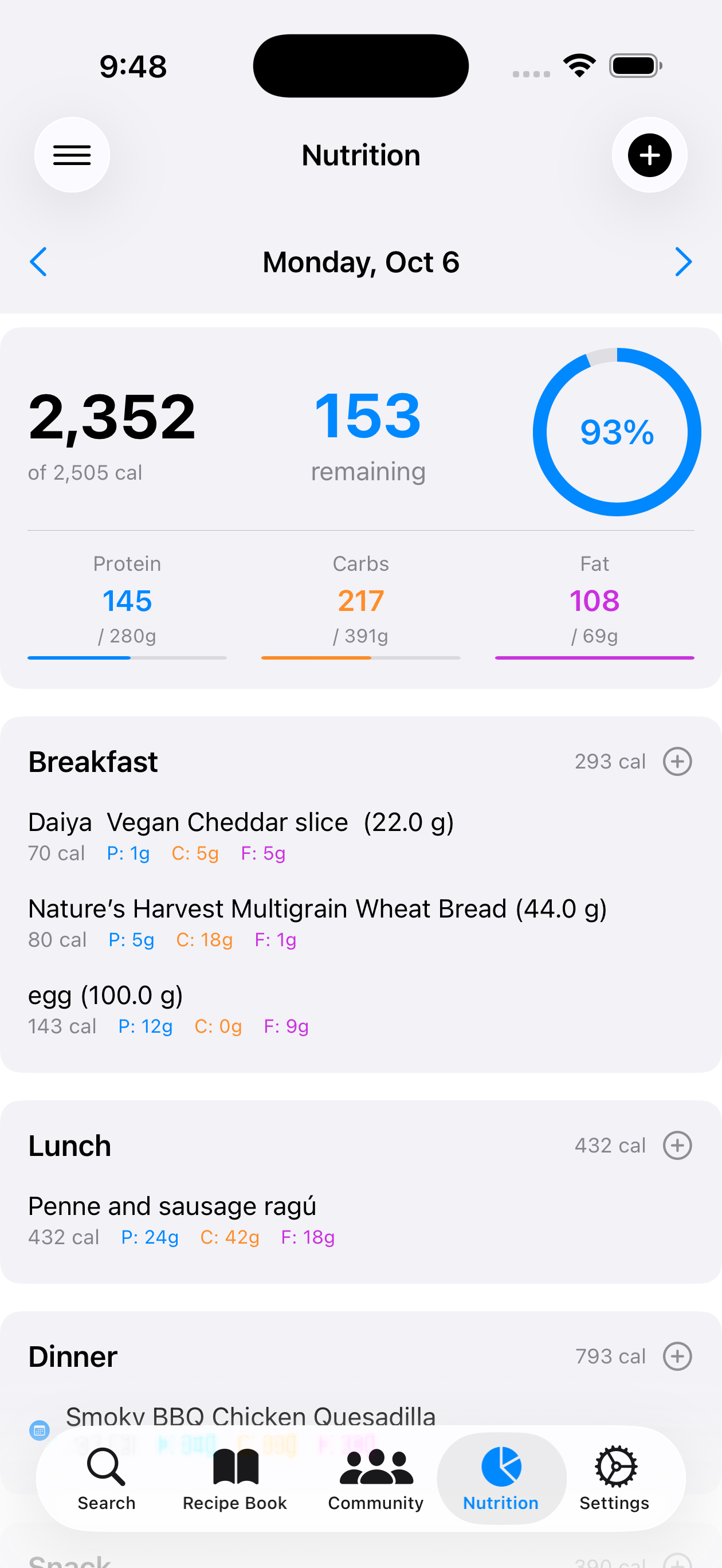Screen dimensions: 722x1568
Task: Tap the Monday, Oct 6 date label
Action: (361, 262)
